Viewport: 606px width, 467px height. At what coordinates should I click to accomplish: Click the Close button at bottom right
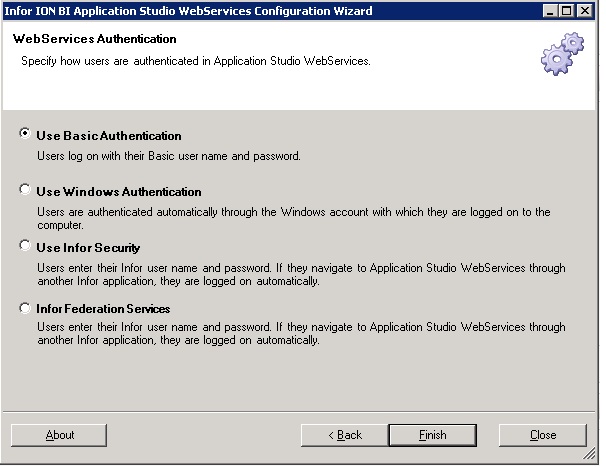(x=543, y=435)
